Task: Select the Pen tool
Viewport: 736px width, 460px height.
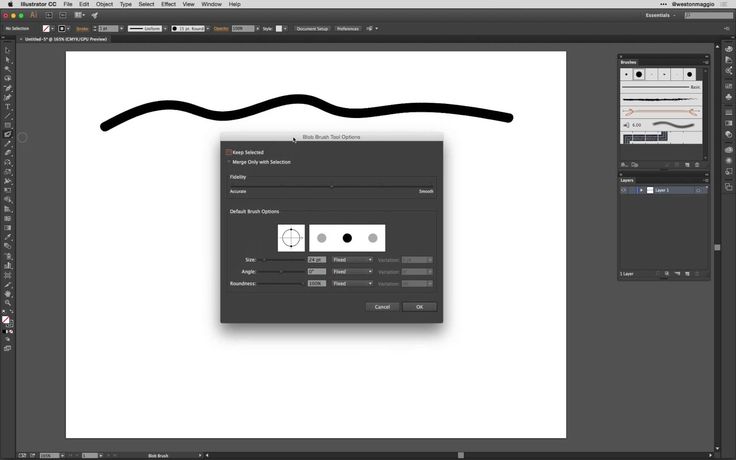Action: coord(8,88)
